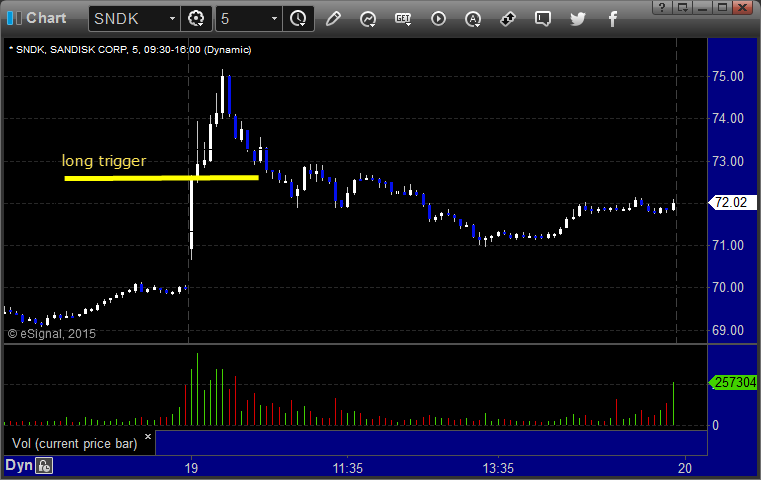The image size is (761, 480).
Task: Open the studies chart-line icon menu
Action: pyautogui.click(x=368, y=19)
